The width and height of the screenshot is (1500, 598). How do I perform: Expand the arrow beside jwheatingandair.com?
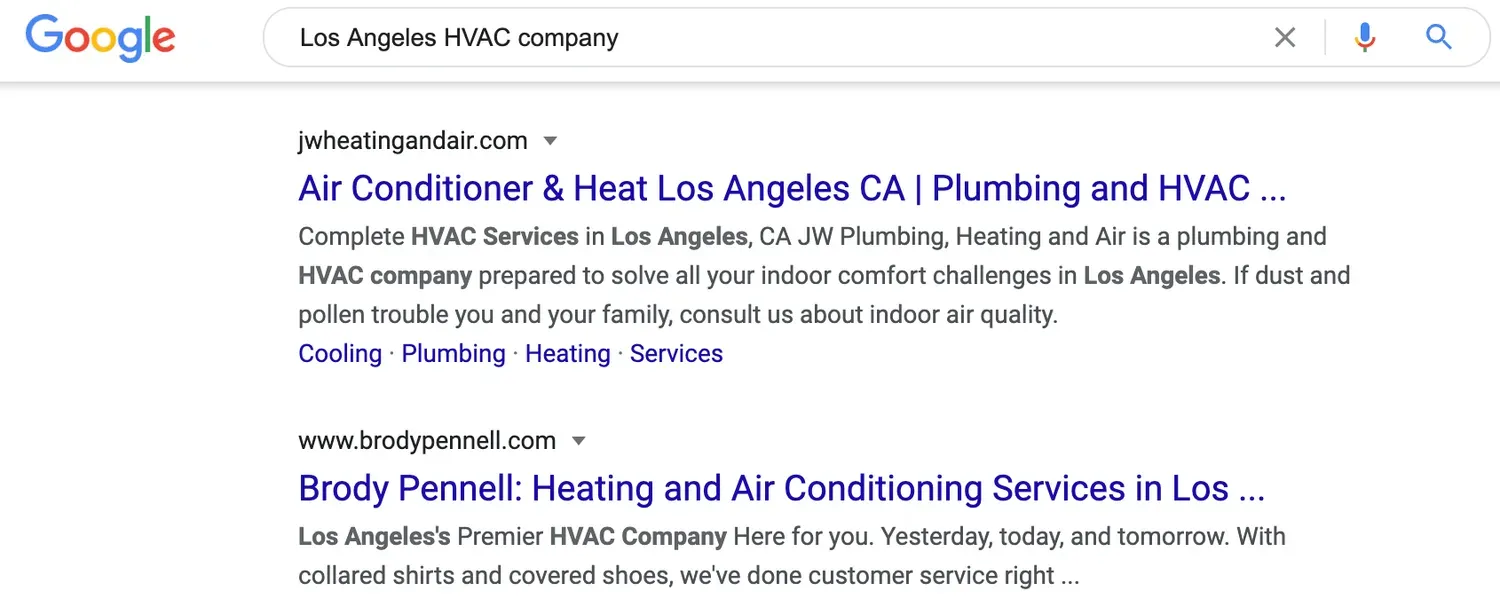[550, 141]
